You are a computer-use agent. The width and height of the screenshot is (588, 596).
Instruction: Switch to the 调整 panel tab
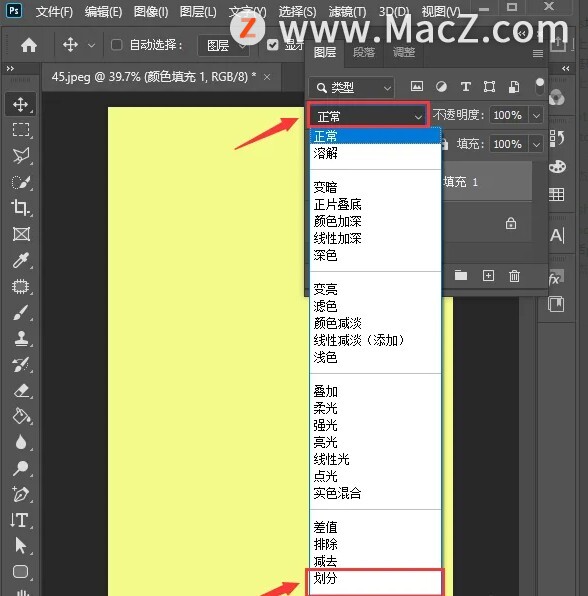pyautogui.click(x=404, y=52)
